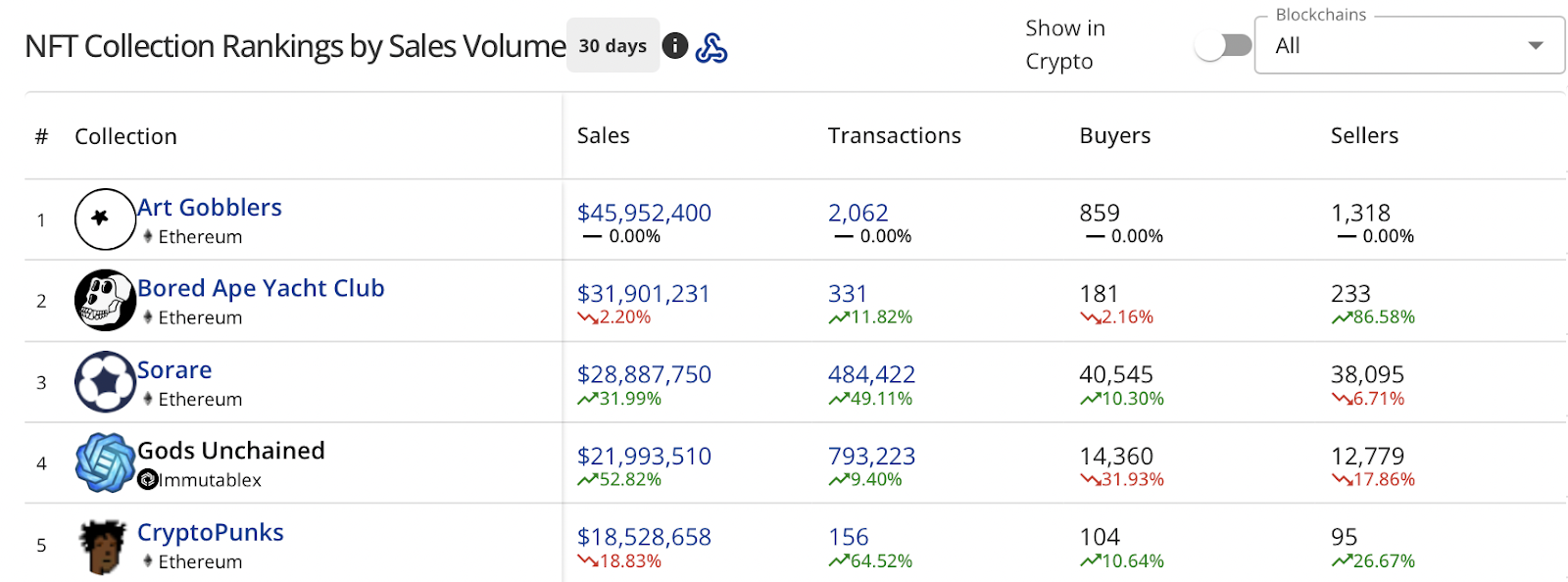Click the Bored Ape Yacht Club skull avatar

tap(105, 300)
